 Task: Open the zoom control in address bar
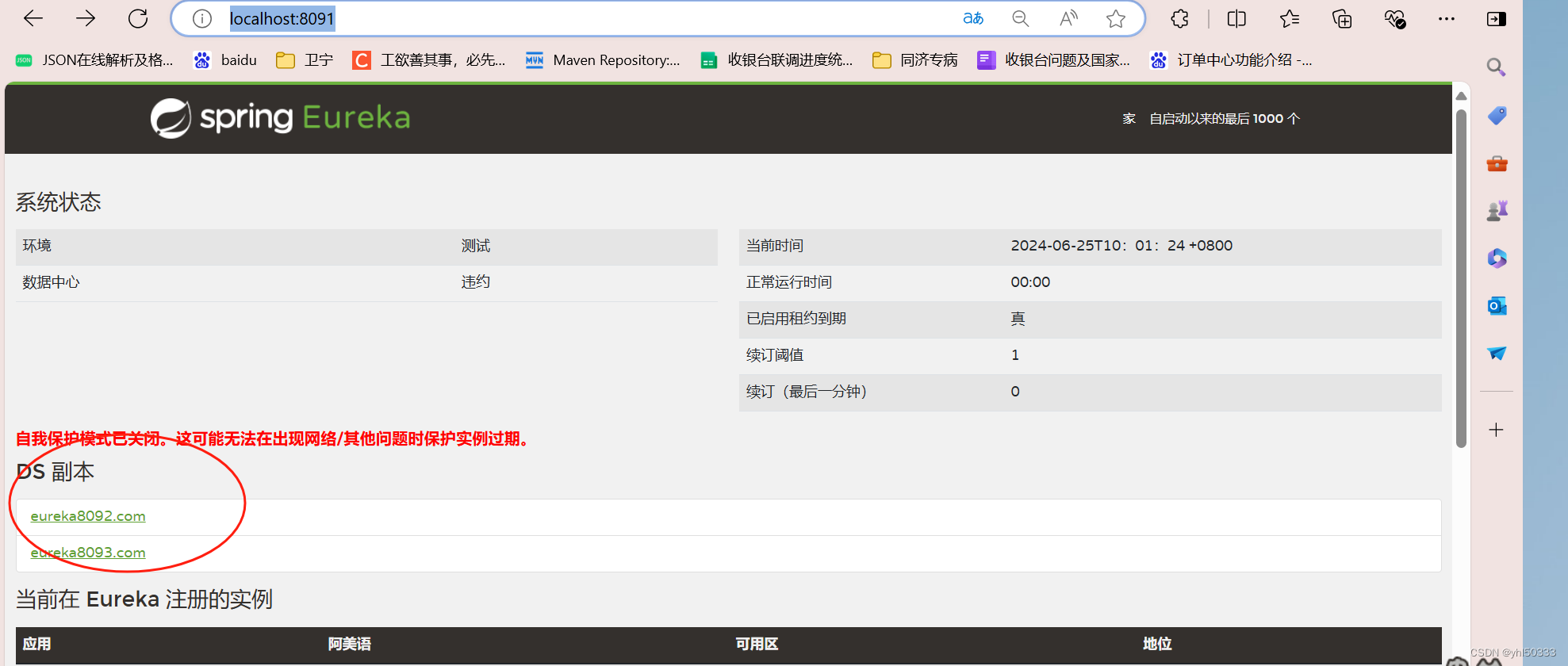1021,18
